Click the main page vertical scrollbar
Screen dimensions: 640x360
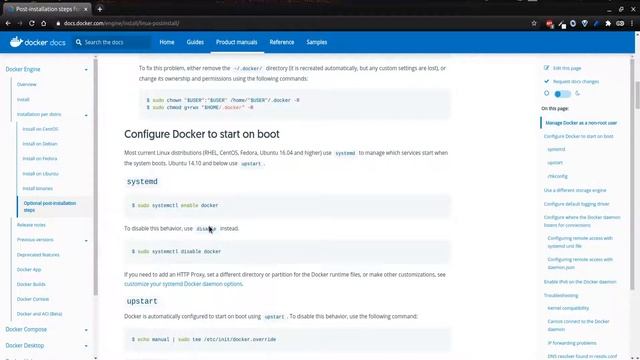pyautogui.click(x=637, y=95)
